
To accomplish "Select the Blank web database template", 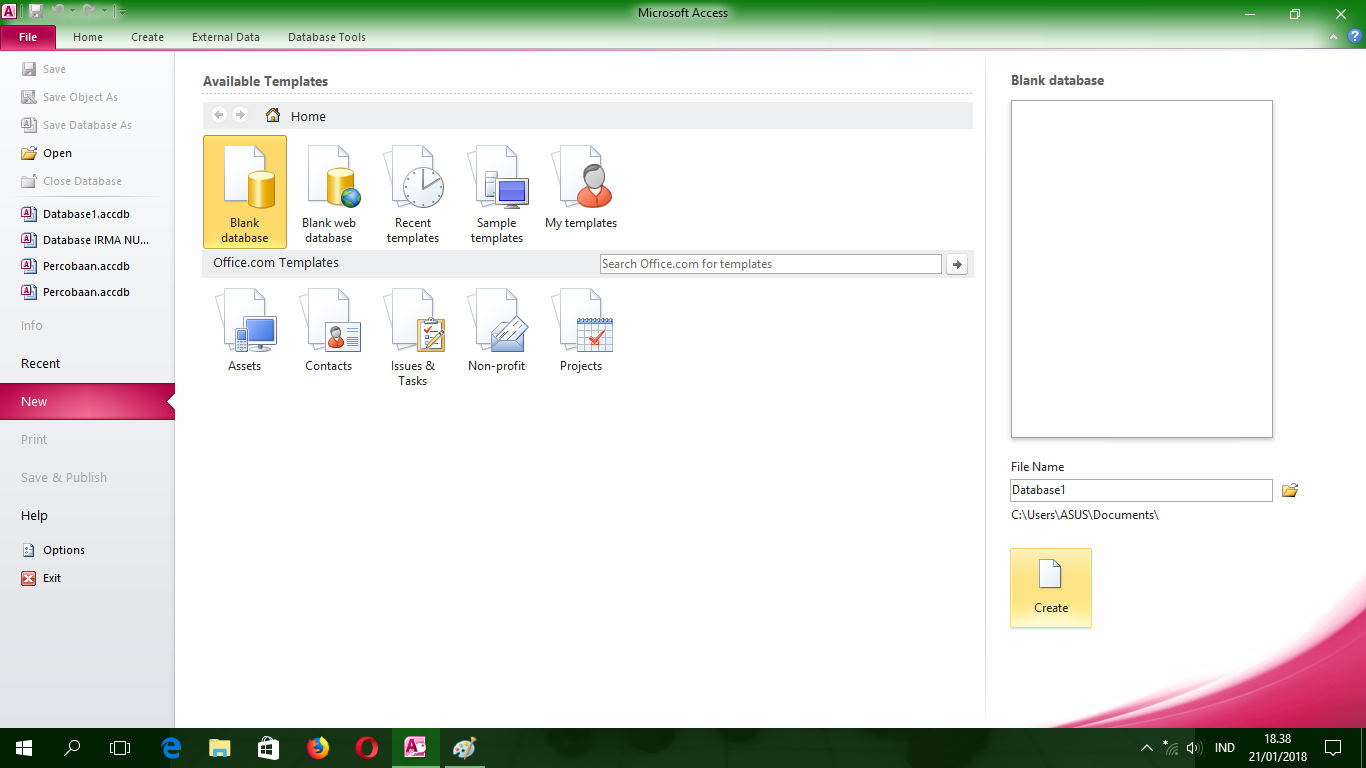I will (x=330, y=192).
